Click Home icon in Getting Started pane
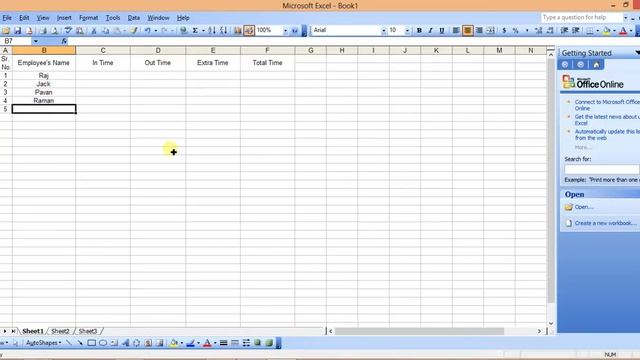This screenshot has height=360, width=640. [596, 64]
